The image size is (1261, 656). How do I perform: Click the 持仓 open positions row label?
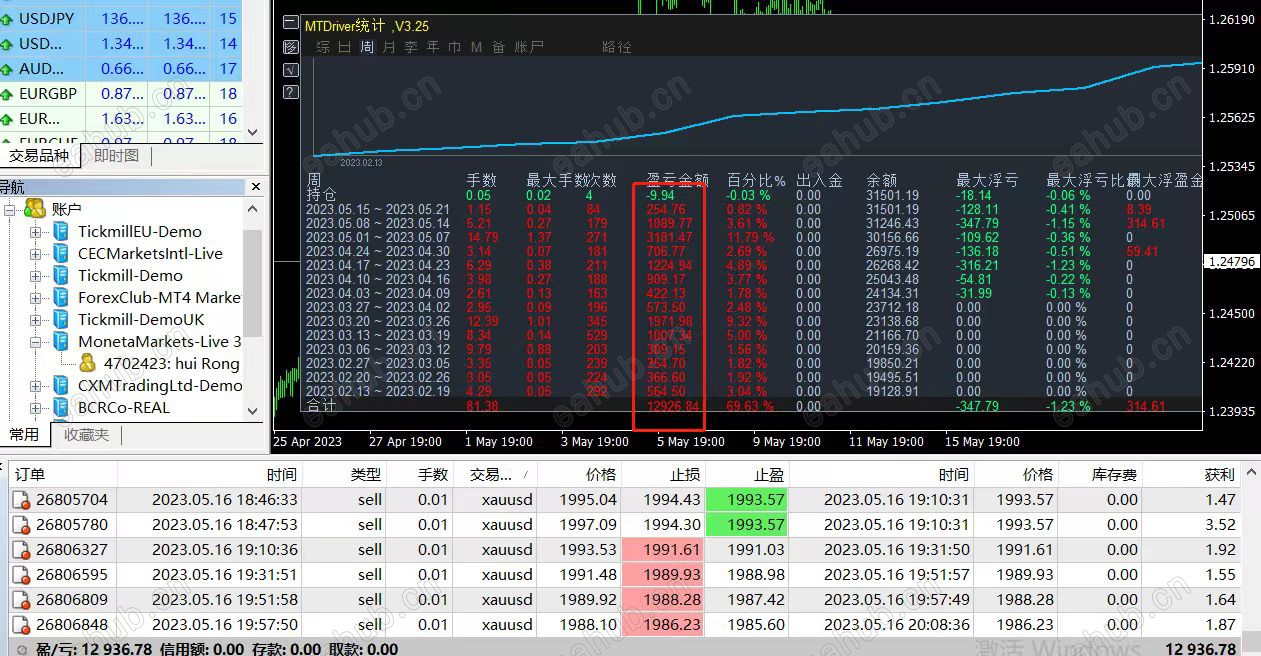(321, 195)
